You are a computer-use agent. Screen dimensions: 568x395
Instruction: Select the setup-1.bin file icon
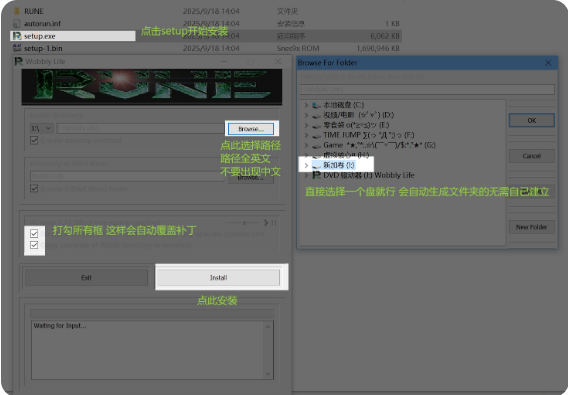(x=17, y=48)
